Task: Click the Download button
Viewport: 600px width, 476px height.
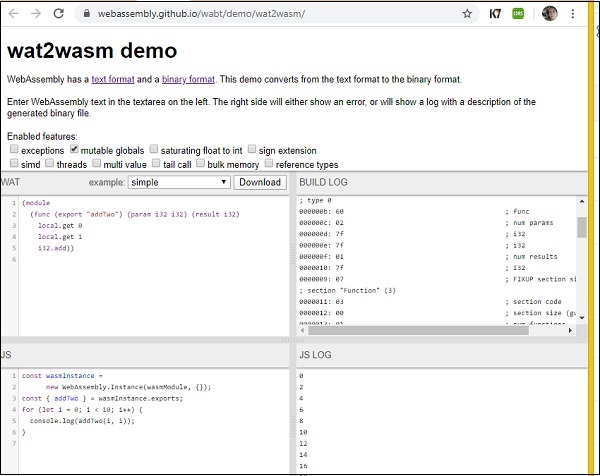Action: point(259,183)
